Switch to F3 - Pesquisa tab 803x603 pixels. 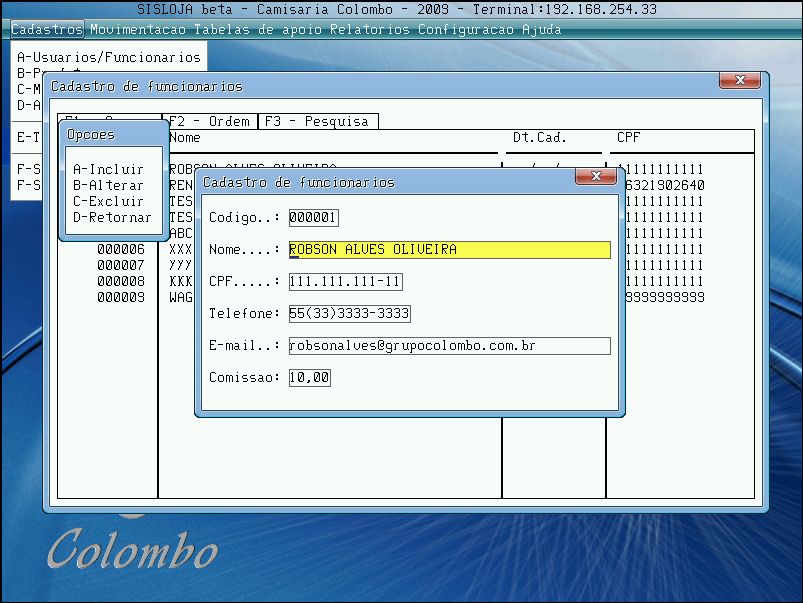pos(317,121)
